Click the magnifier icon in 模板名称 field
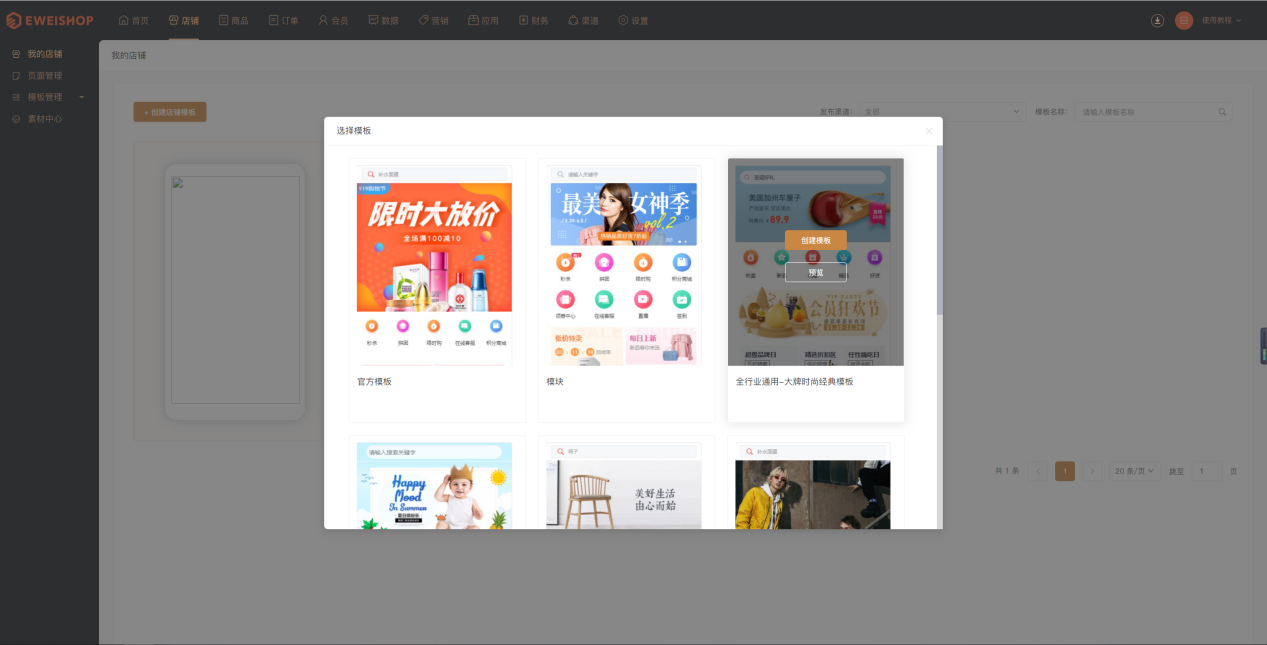 [x=1222, y=112]
